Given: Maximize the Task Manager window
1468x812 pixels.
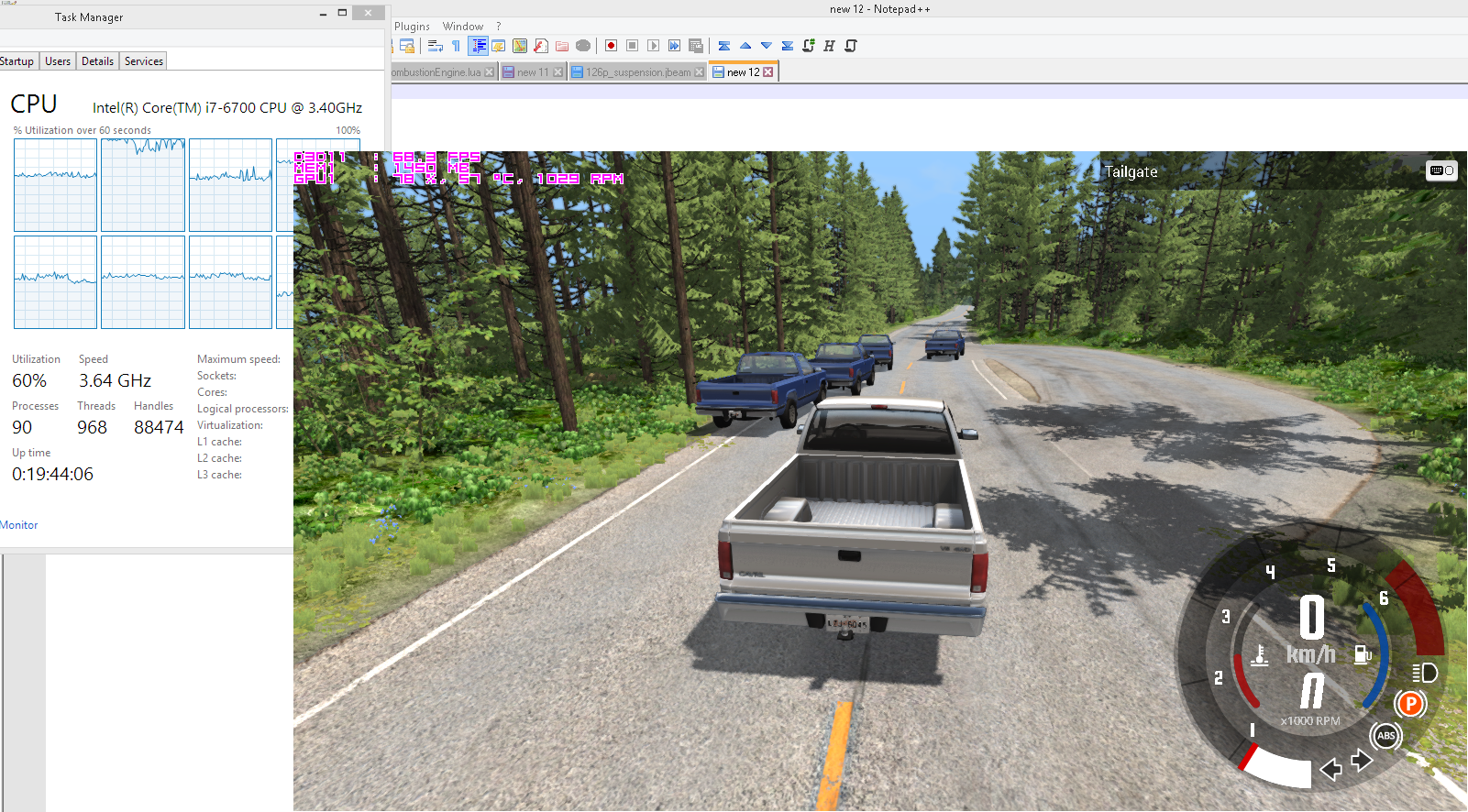Looking at the screenshot, I should [342, 13].
